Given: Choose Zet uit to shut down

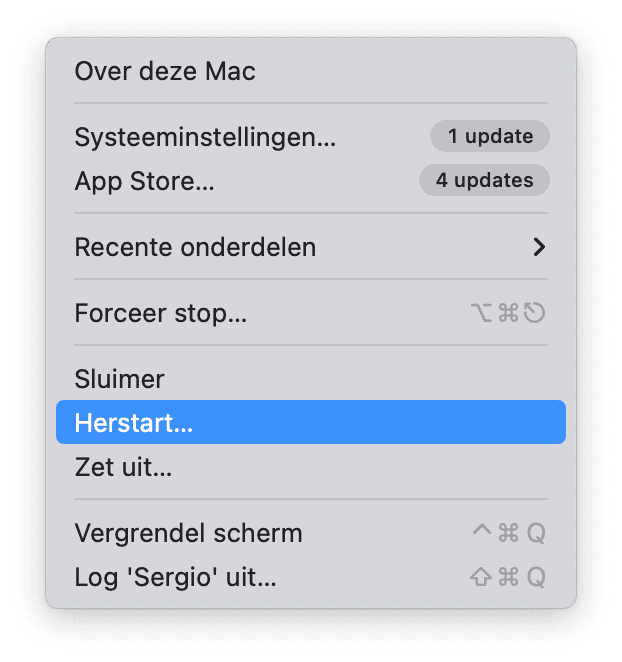Looking at the screenshot, I should 123,466.
